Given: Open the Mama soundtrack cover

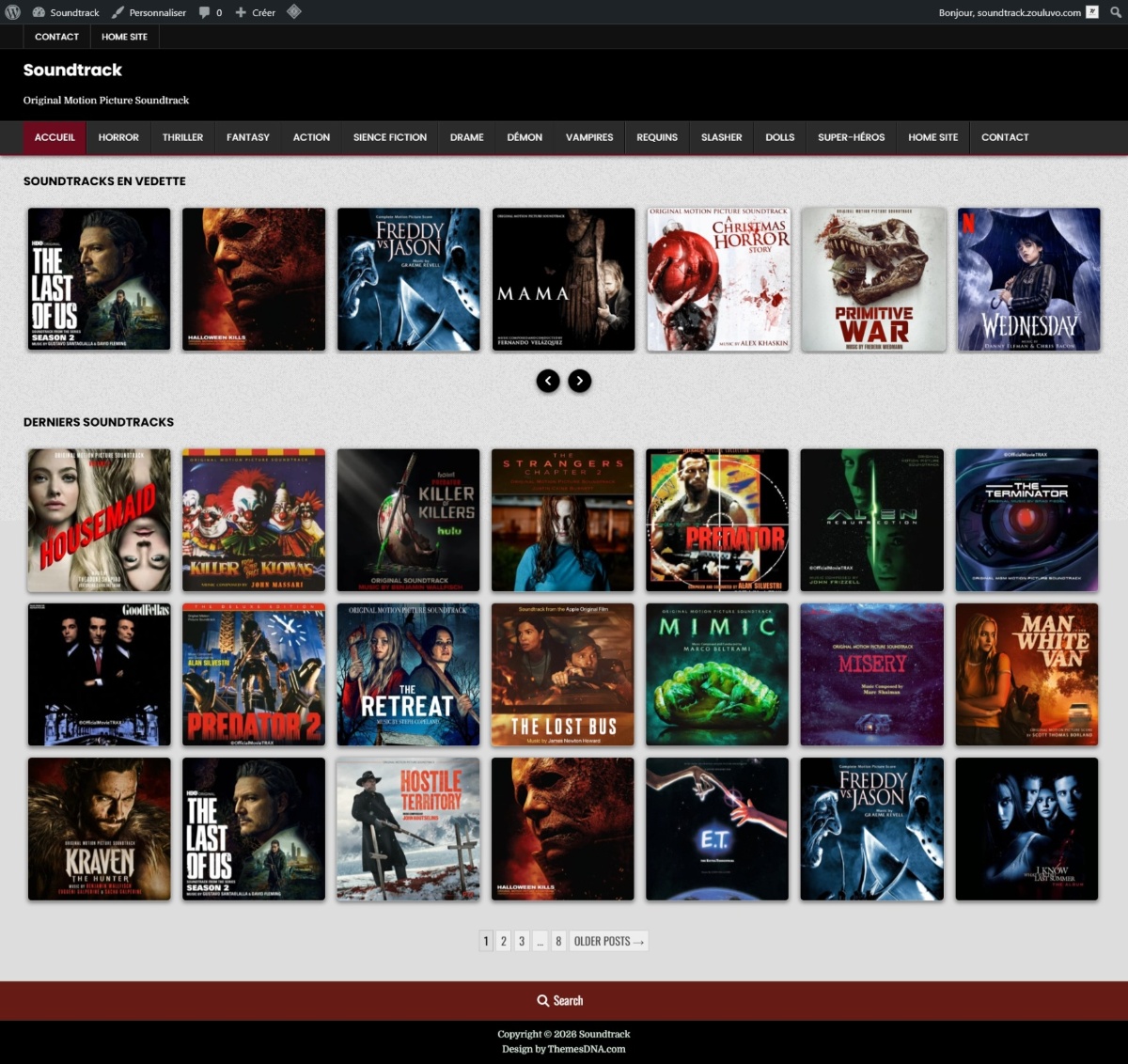Looking at the screenshot, I should click(563, 279).
